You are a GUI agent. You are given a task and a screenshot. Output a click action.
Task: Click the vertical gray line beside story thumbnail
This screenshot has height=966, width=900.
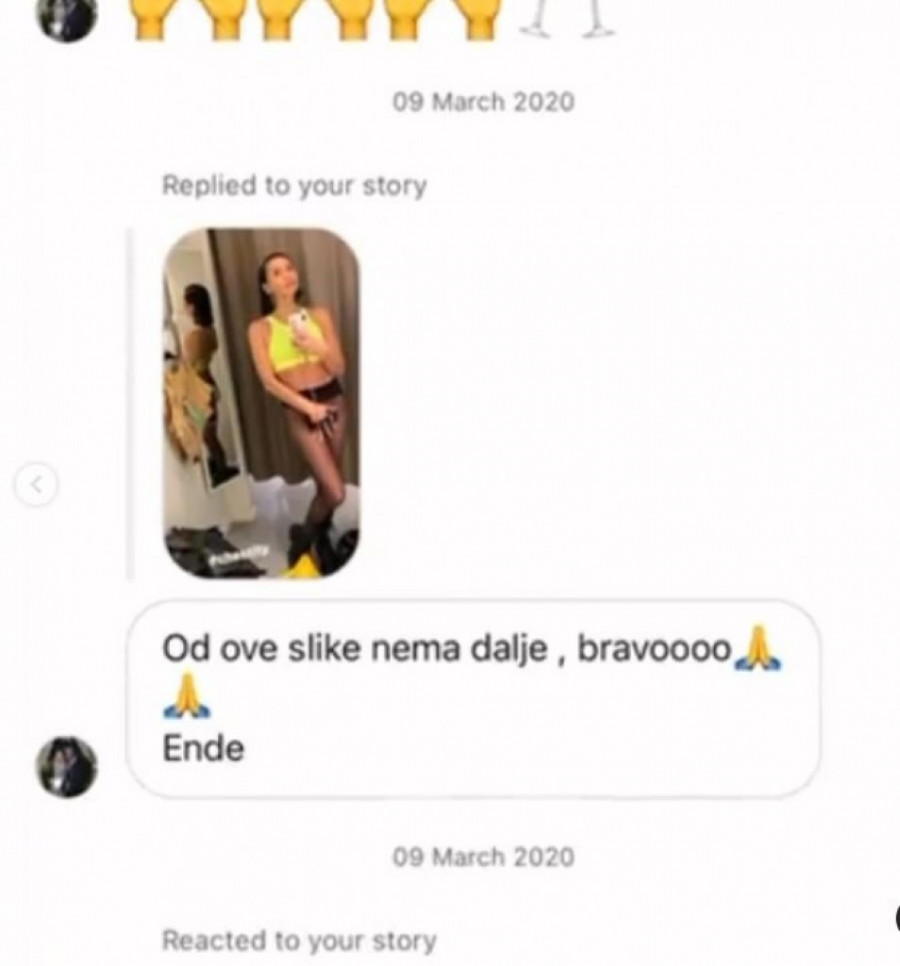129,404
